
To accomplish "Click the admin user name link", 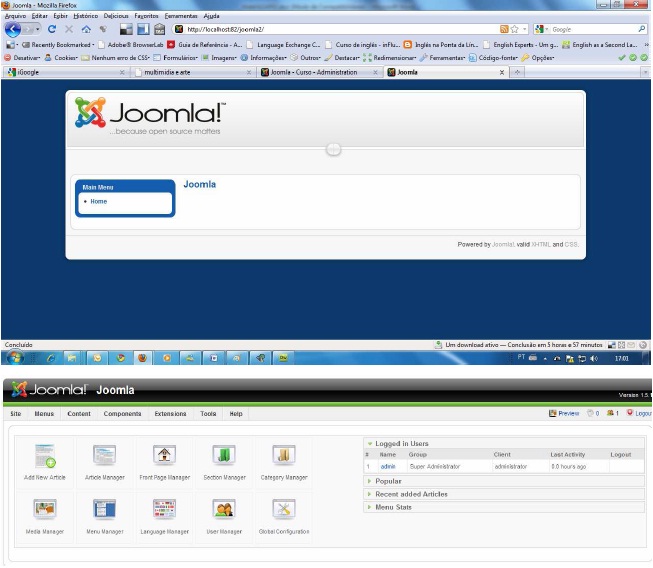I will tap(388, 466).
